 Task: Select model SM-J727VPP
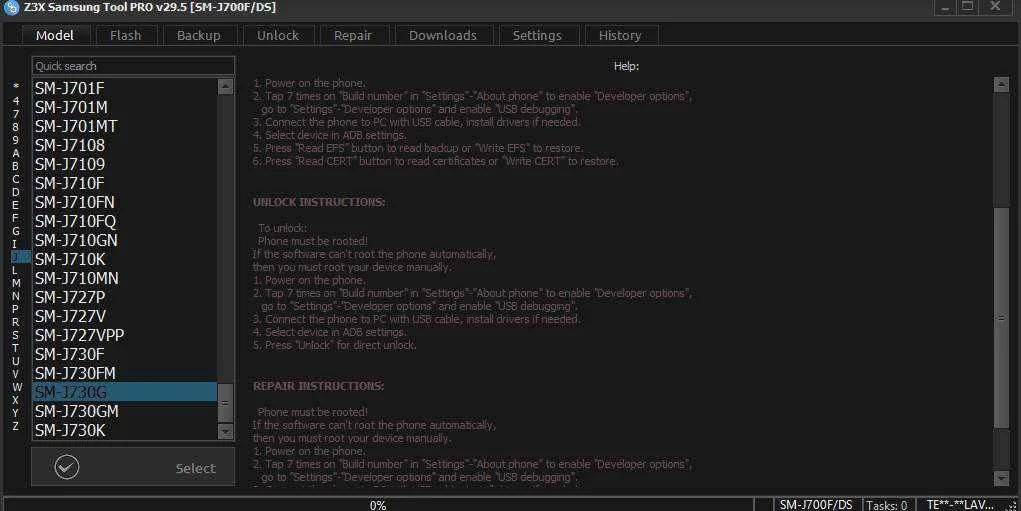click(x=124, y=335)
